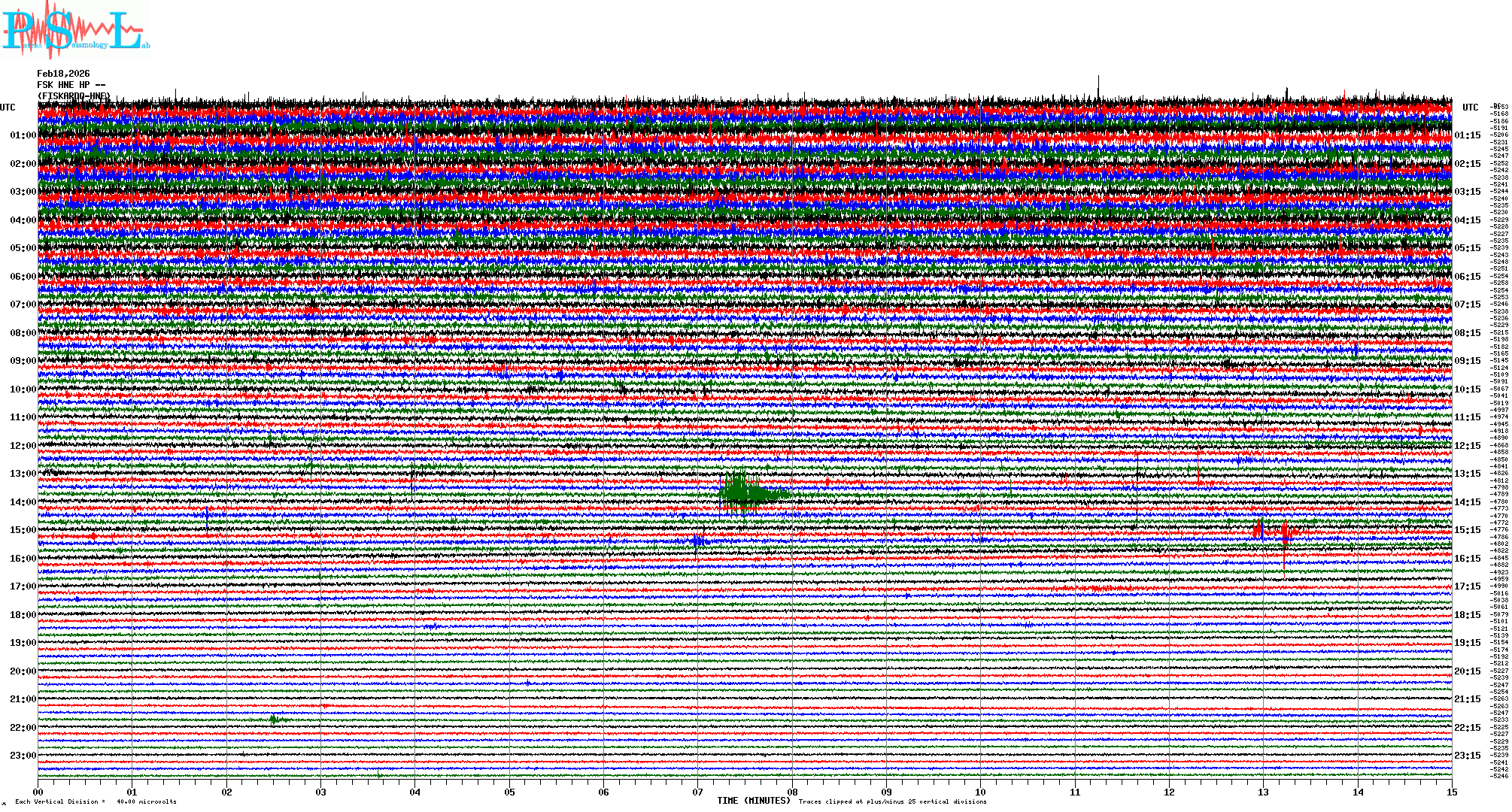Click minute 00 on the bottom time axis
Screen dimensions: 1512x812
[38, 792]
